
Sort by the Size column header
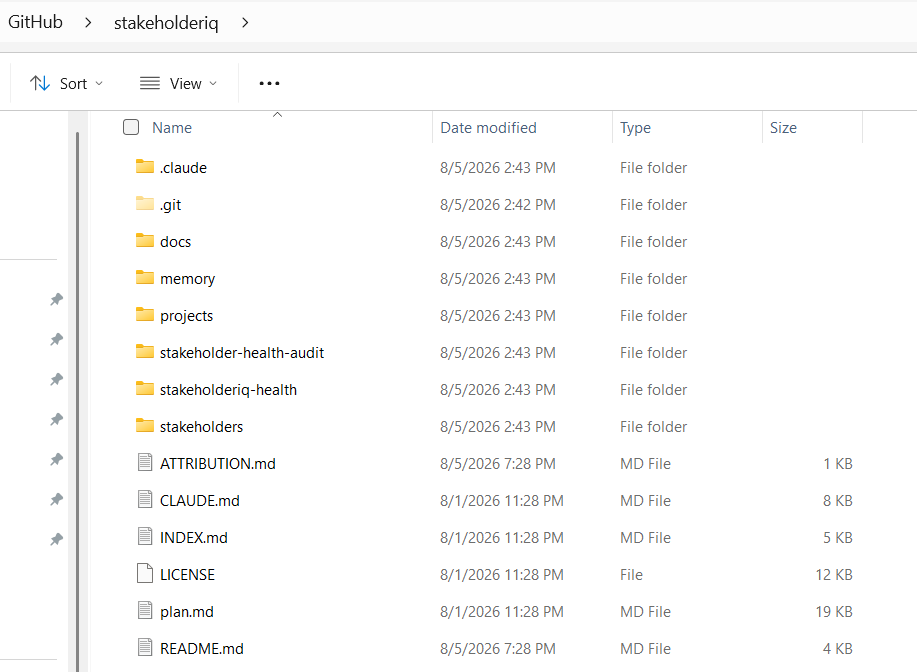(x=783, y=127)
